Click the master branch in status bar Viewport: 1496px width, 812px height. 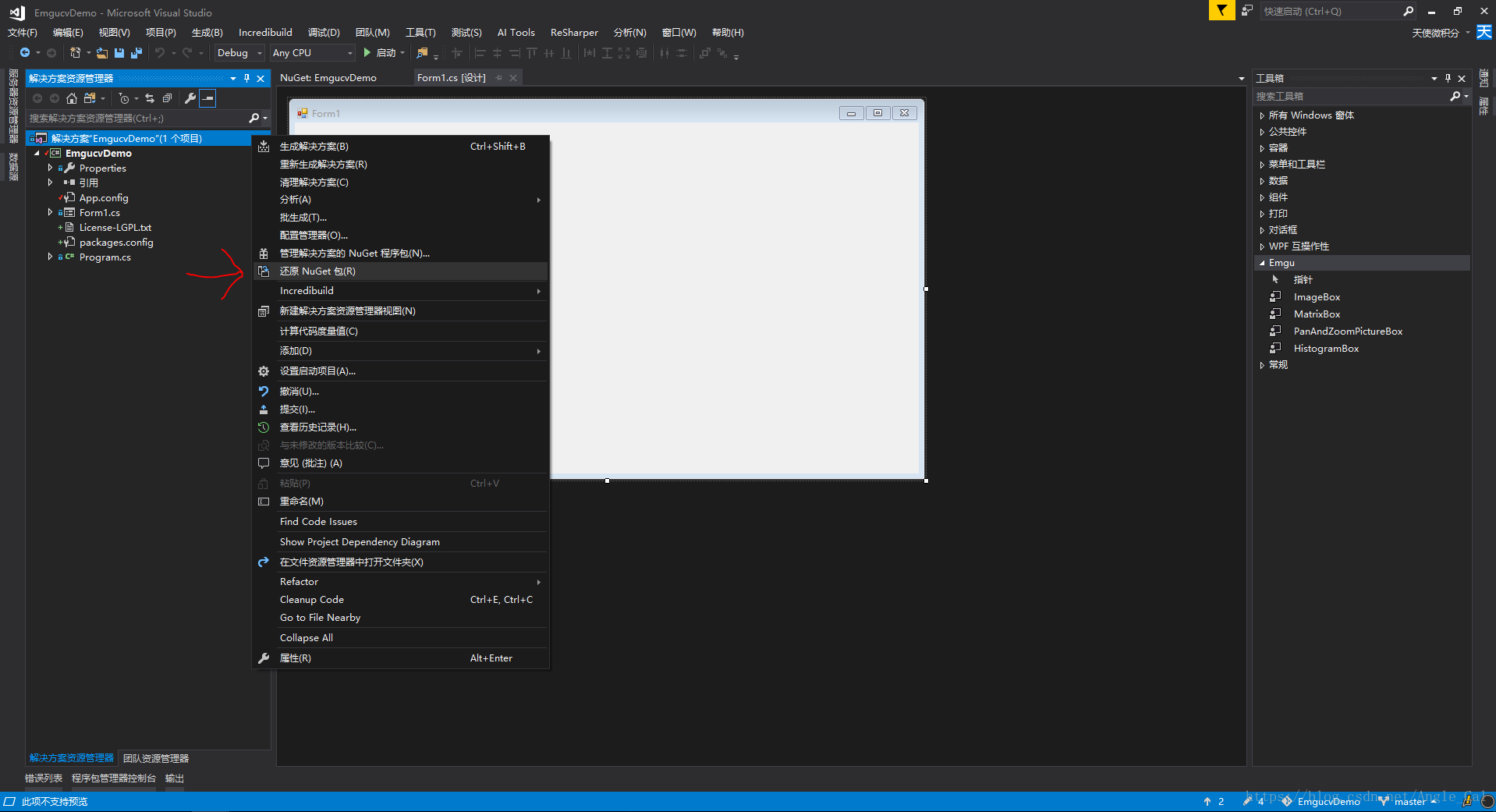1409,801
